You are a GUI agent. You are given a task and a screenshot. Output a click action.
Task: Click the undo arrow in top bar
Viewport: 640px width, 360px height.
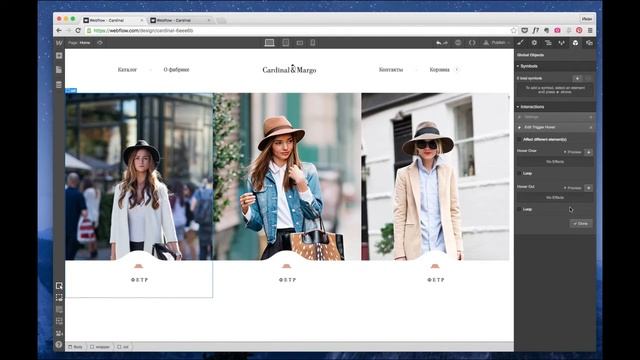pyautogui.click(x=438, y=43)
